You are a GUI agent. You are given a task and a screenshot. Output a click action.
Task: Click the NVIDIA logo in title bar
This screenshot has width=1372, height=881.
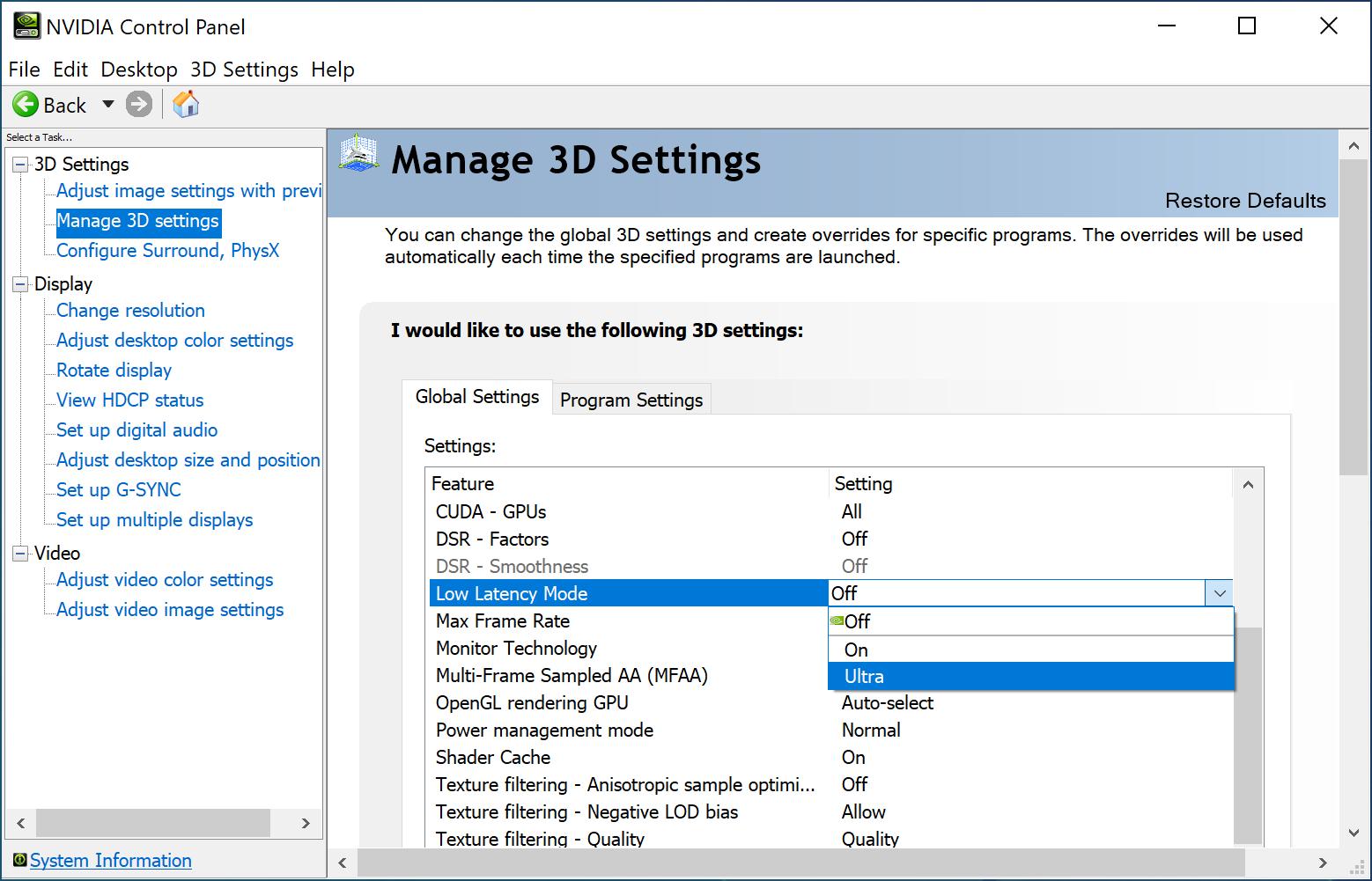26,26
